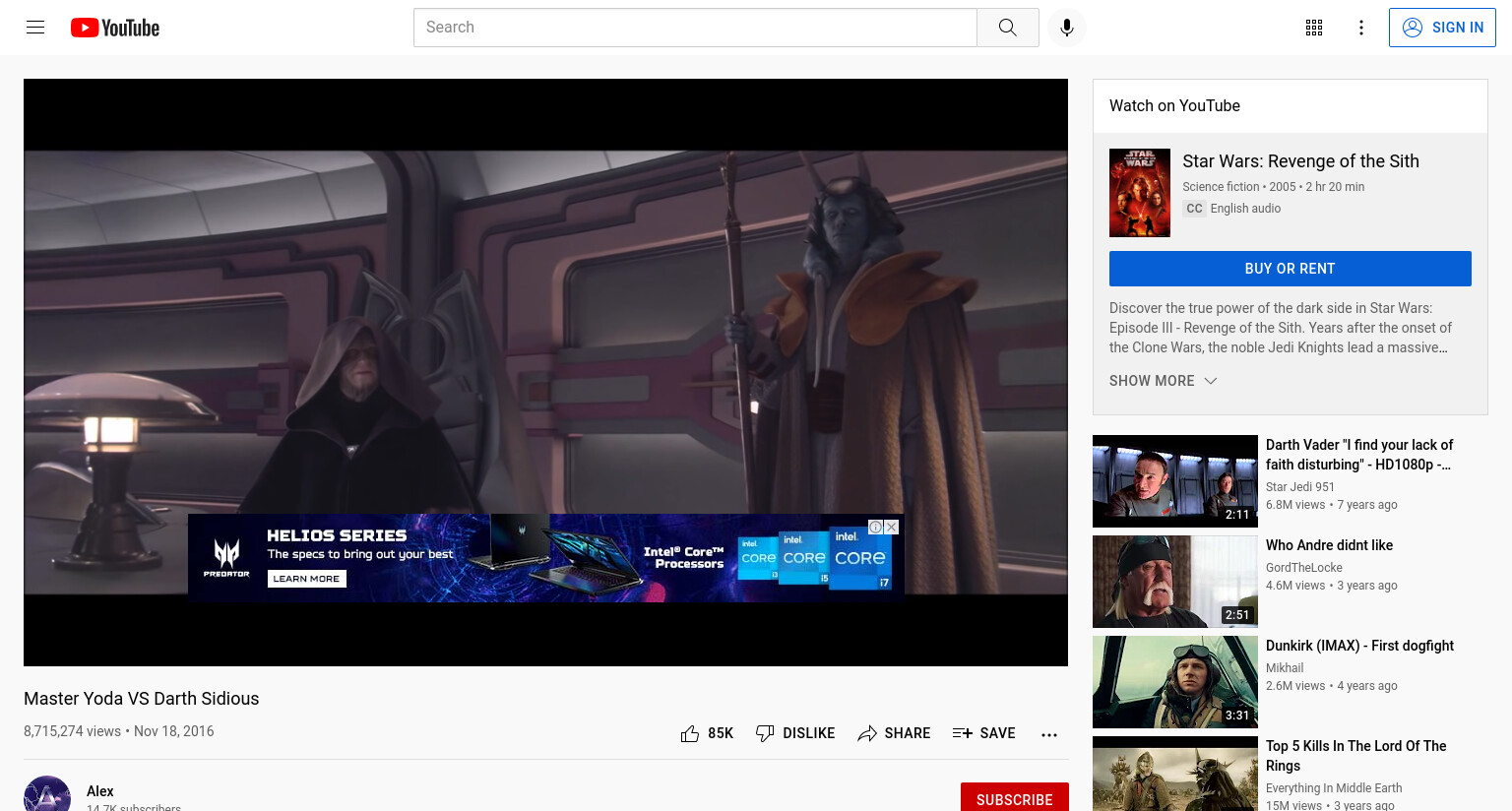
Task: Dislike the video
Action: click(795, 733)
